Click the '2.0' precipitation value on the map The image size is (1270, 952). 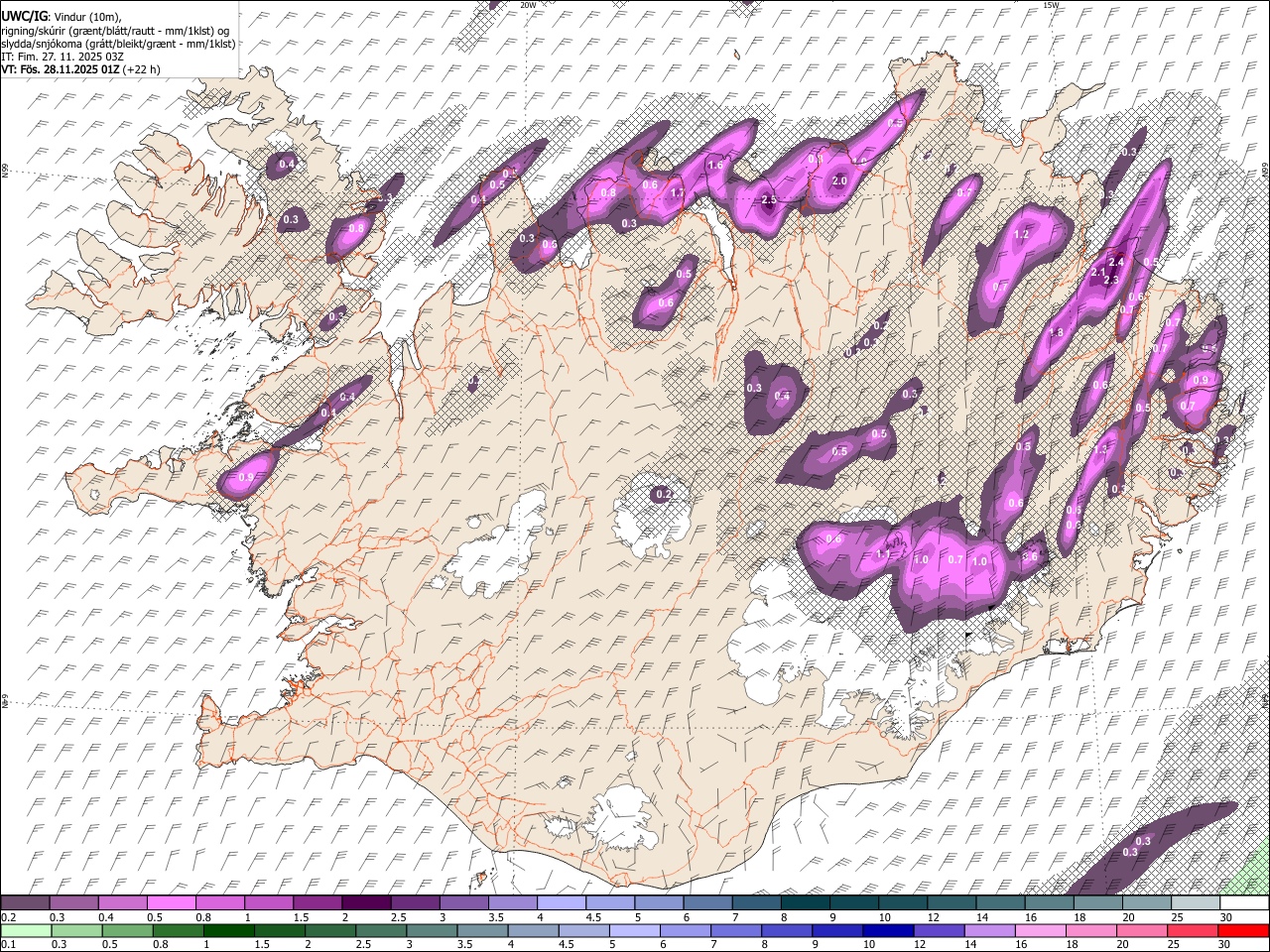coord(839,181)
